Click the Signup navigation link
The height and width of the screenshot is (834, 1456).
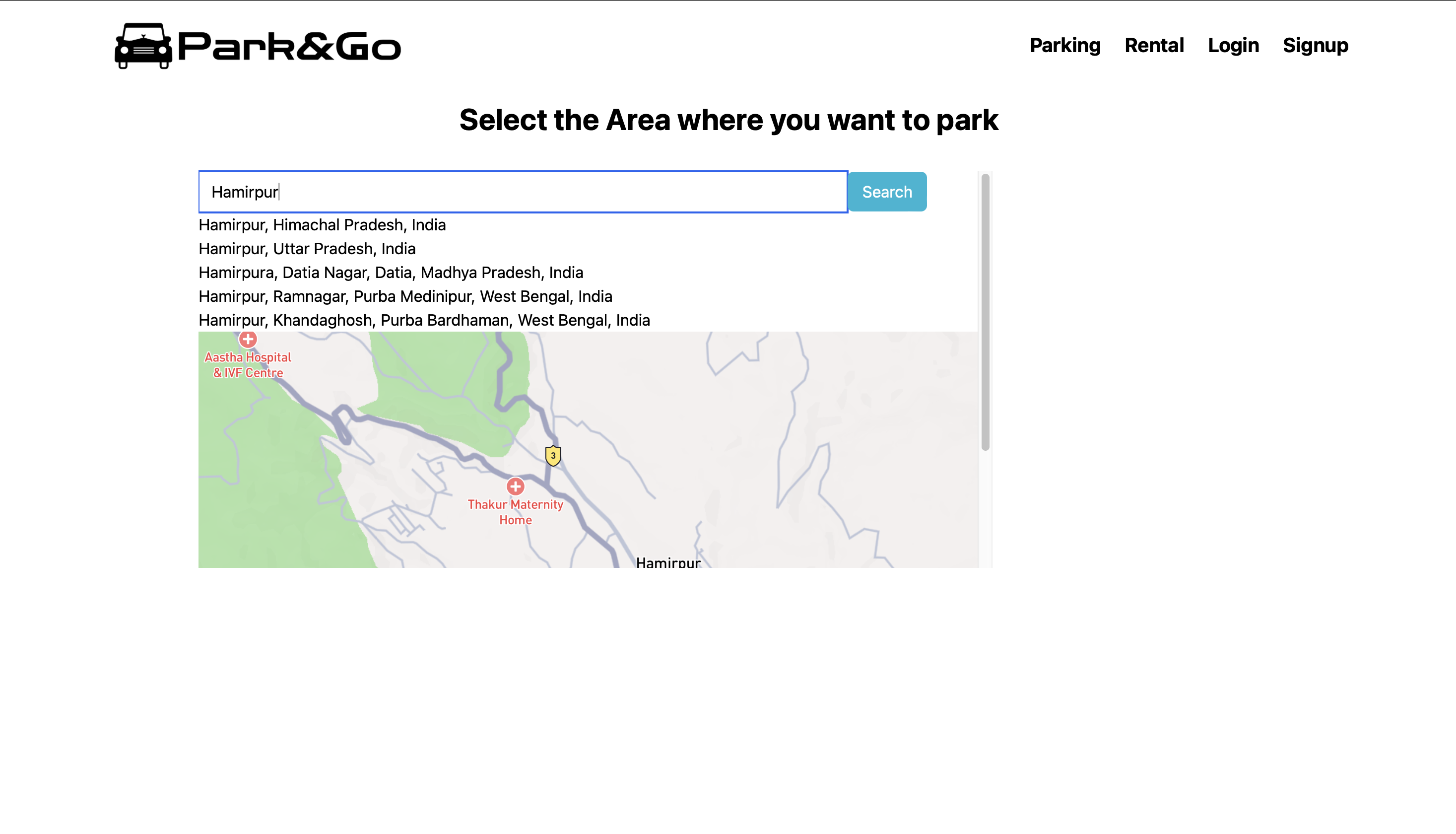click(1315, 46)
